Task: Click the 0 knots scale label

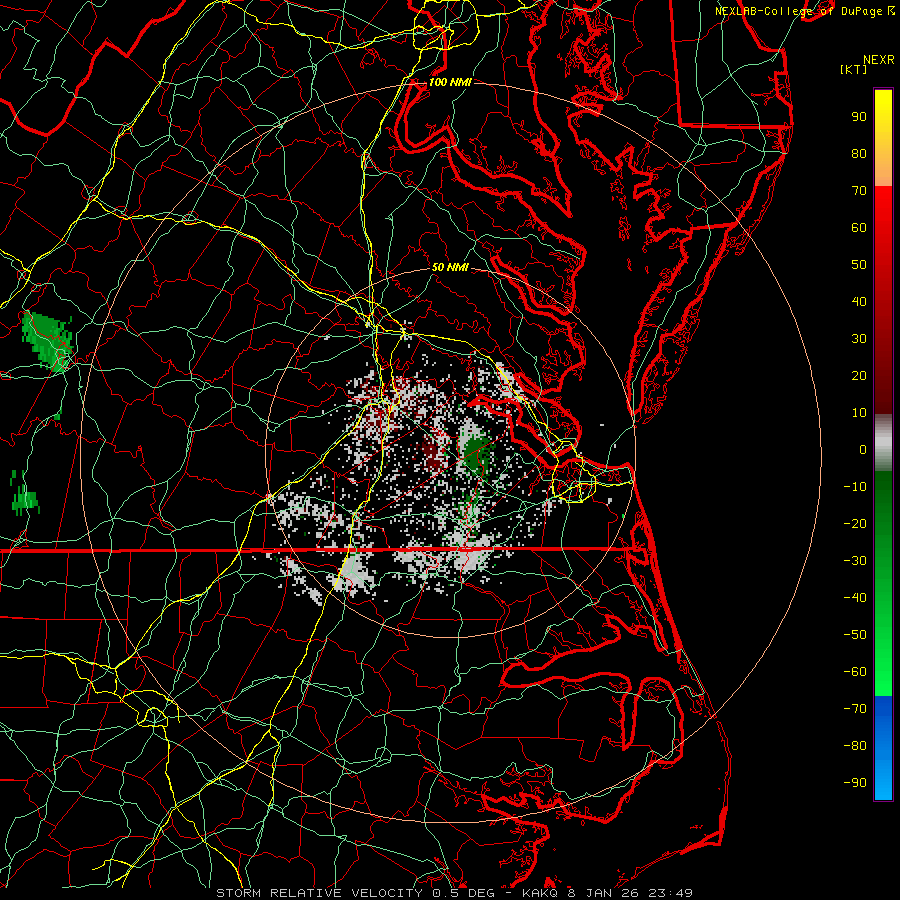Action: click(x=863, y=450)
